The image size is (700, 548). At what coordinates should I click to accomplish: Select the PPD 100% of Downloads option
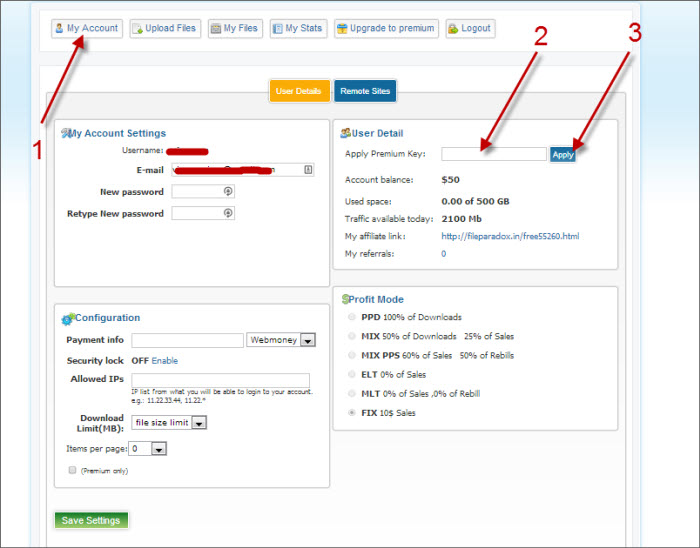351,317
